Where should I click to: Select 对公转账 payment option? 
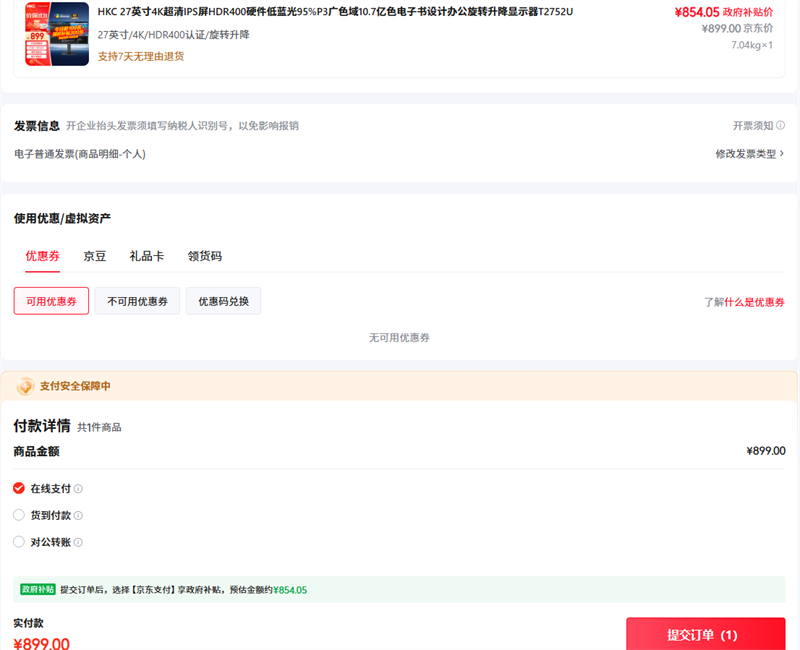click(x=19, y=543)
